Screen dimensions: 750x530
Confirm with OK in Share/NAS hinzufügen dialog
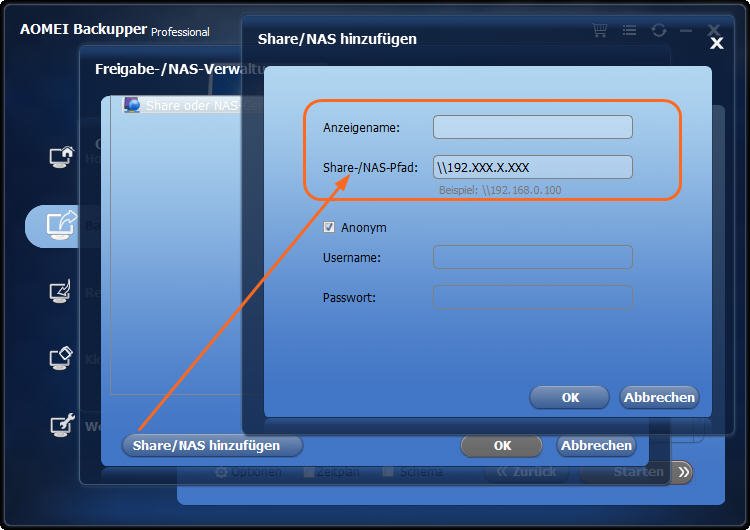coord(570,398)
